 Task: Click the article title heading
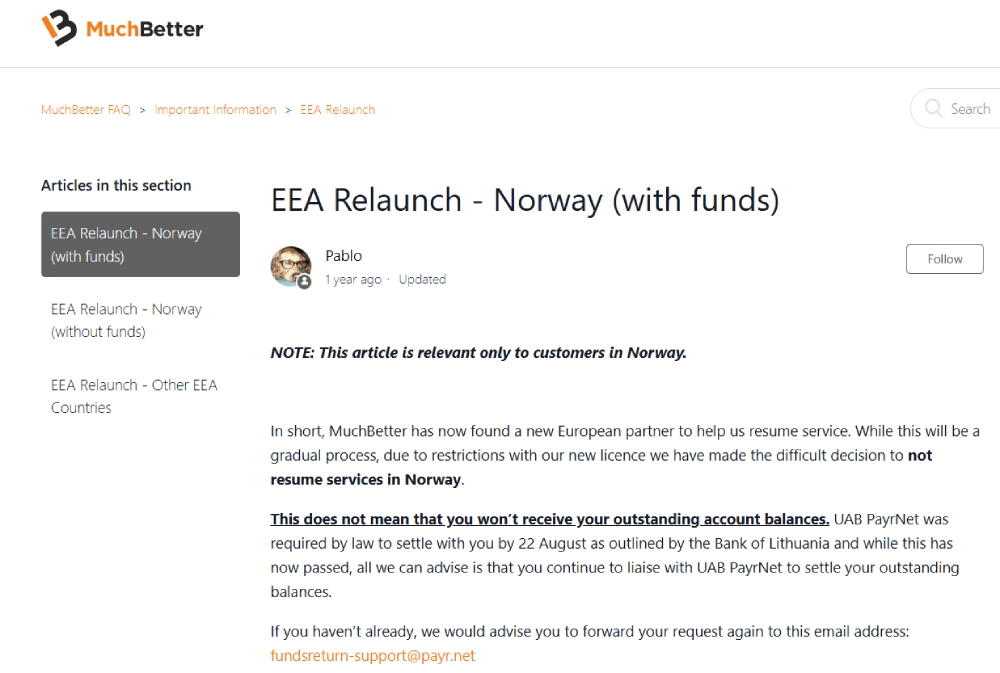tap(525, 200)
